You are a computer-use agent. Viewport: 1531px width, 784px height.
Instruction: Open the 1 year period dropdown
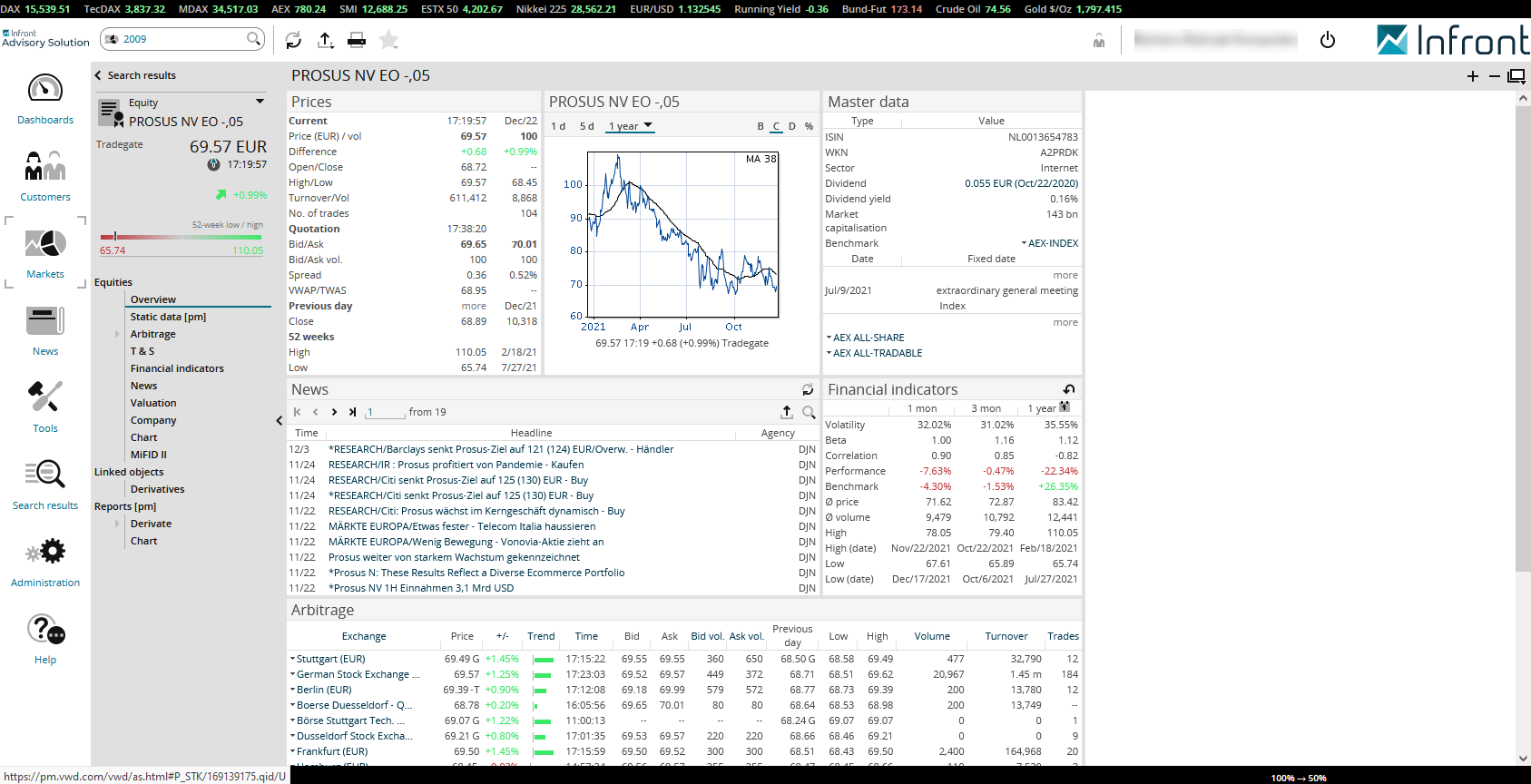point(630,126)
